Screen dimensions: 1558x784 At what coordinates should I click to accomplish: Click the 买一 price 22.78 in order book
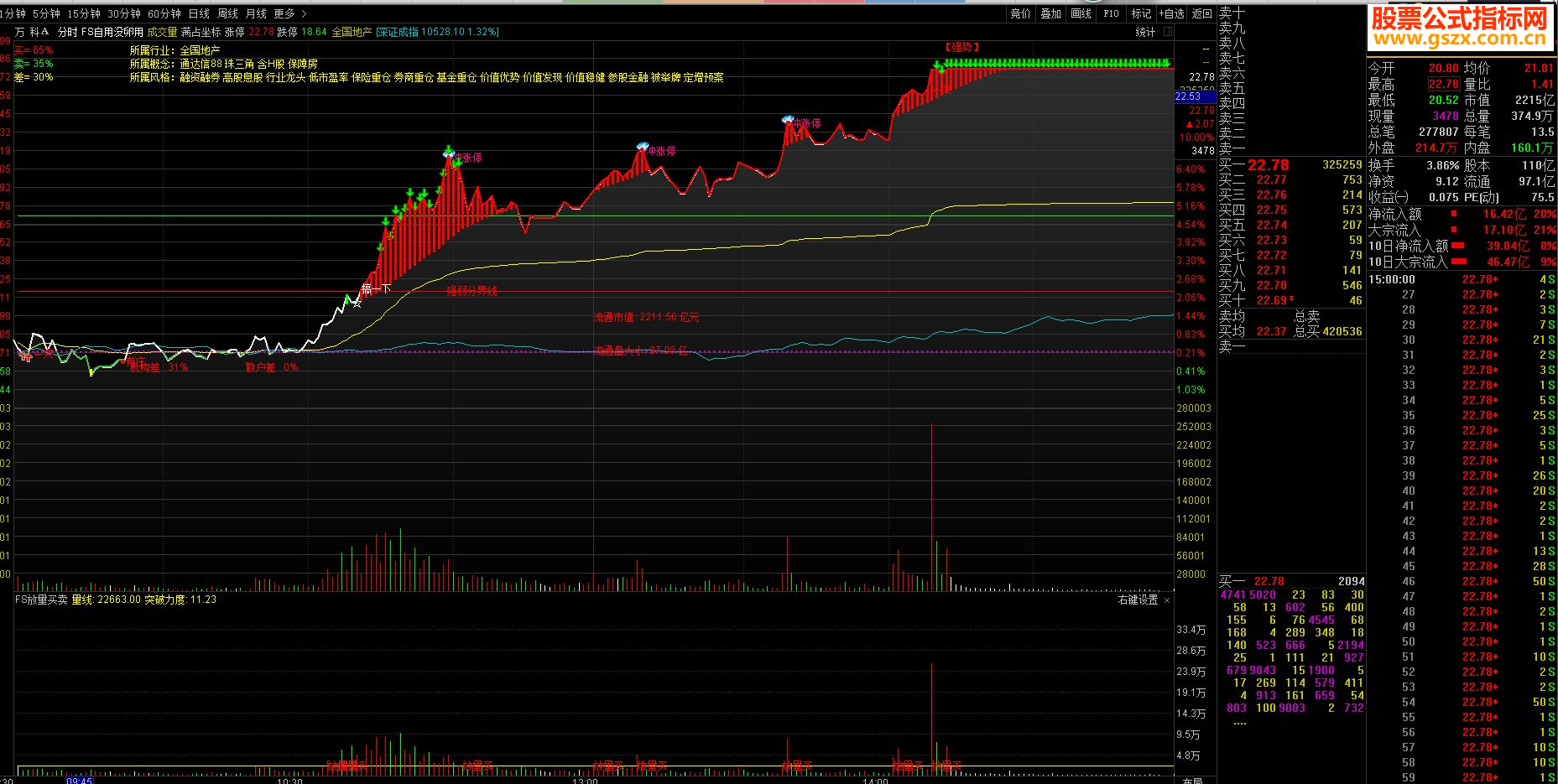coord(1268,165)
